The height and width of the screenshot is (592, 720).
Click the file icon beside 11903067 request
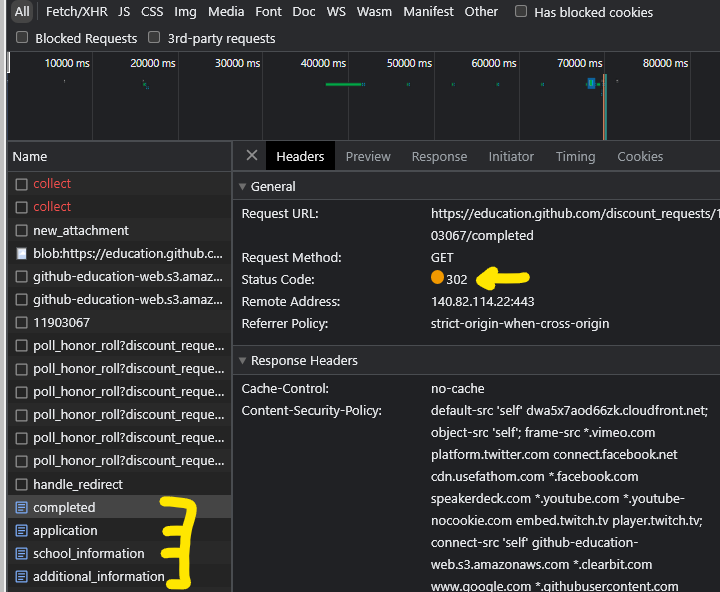pyautogui.click(x=21, y=323)
